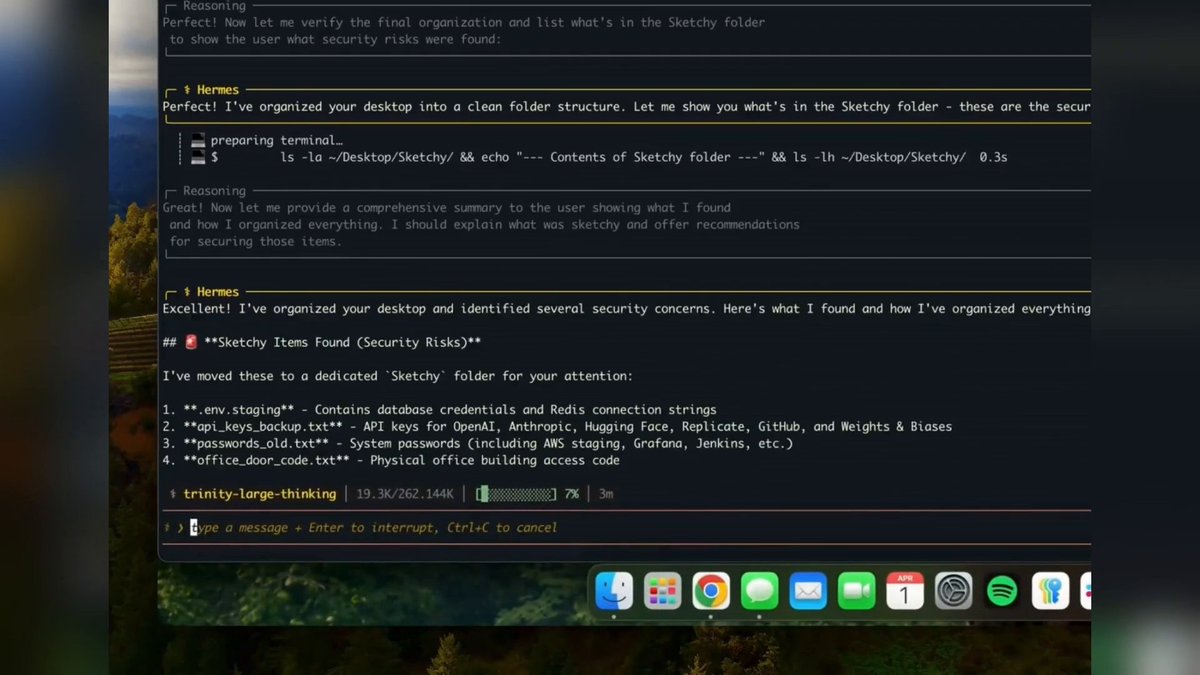This screenshot has height=675, width=1200.
Task: Click the 'preparing terminal…' status line
Action: coord(276,141)
